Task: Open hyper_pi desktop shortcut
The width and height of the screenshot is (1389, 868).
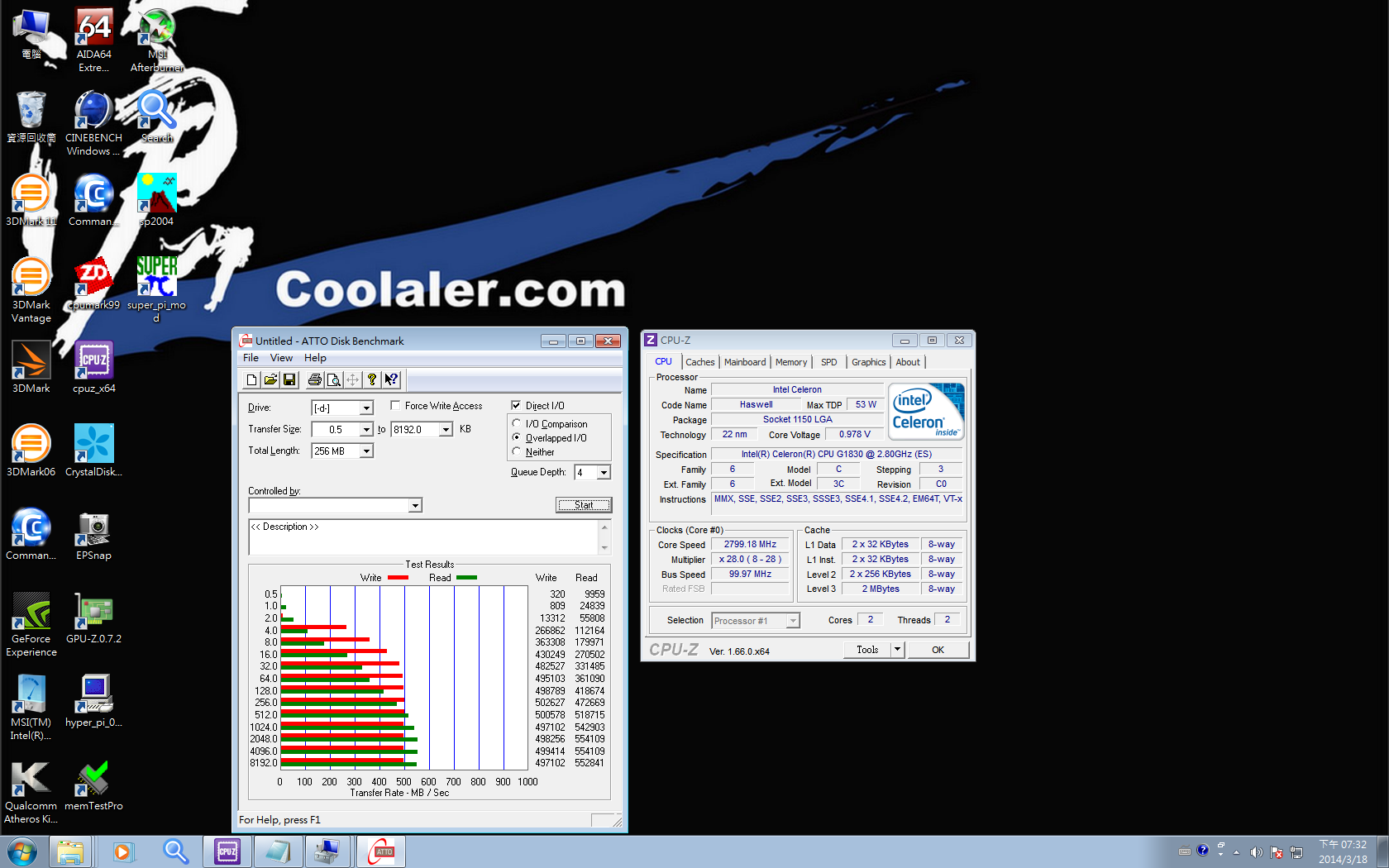Action: (x=93, y=701)
